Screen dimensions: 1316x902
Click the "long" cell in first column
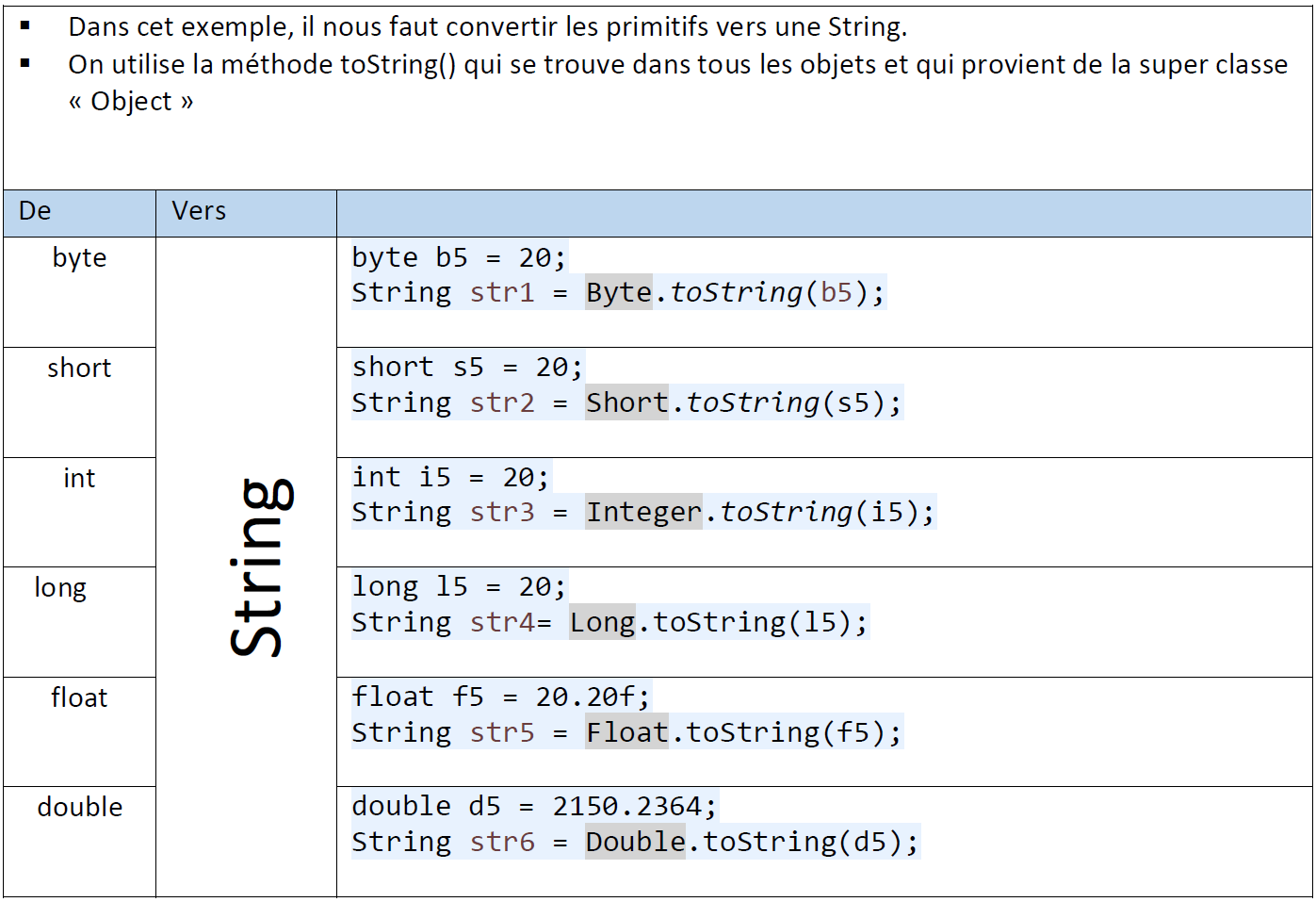click(x=60, y=588)
